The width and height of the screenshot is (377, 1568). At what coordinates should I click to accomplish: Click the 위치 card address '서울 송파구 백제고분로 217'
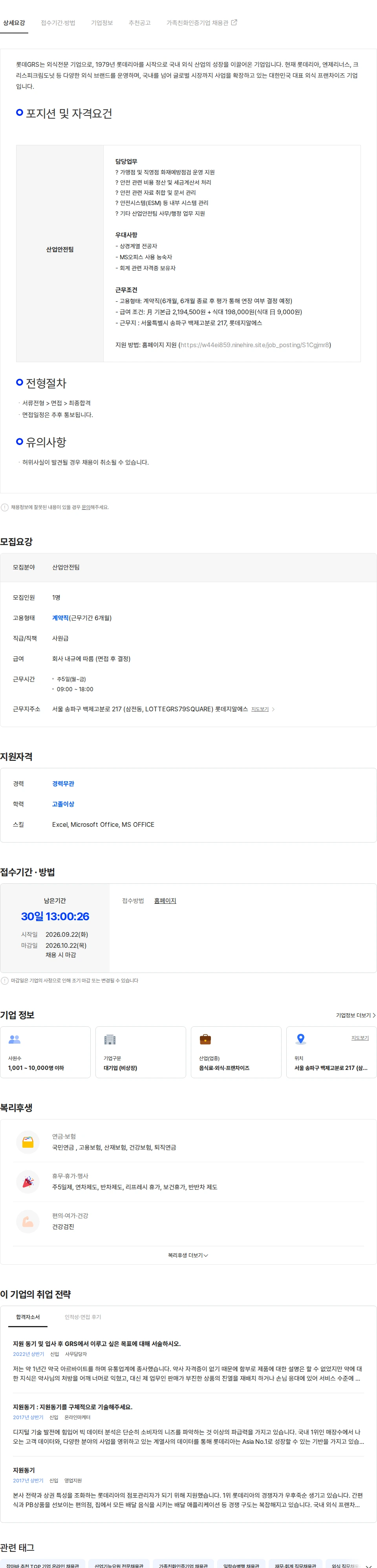tap(331, 1068)
